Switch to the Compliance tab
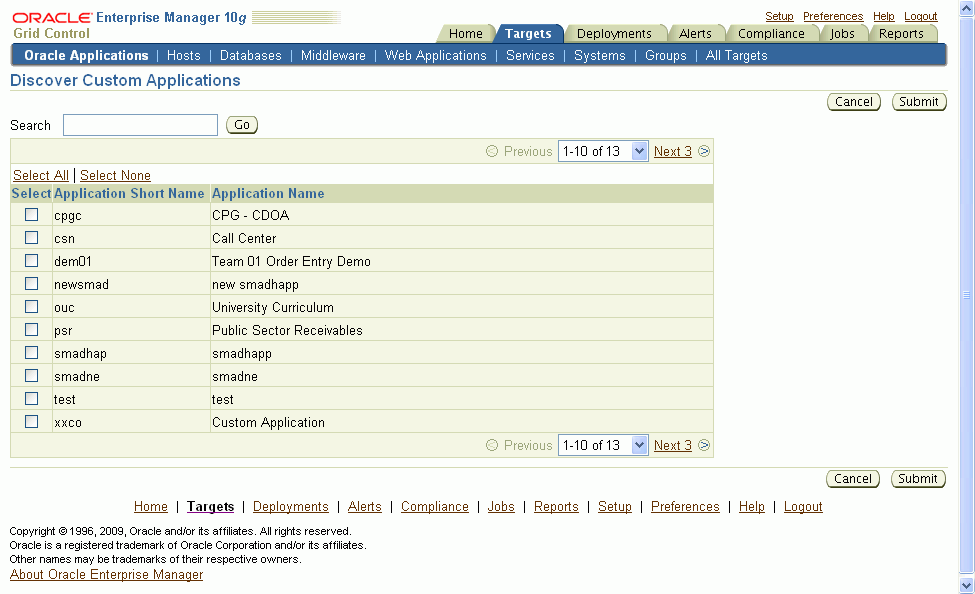The height and width of the screenshot is (594, 975). pyautogui.click(x=772, y=33)
